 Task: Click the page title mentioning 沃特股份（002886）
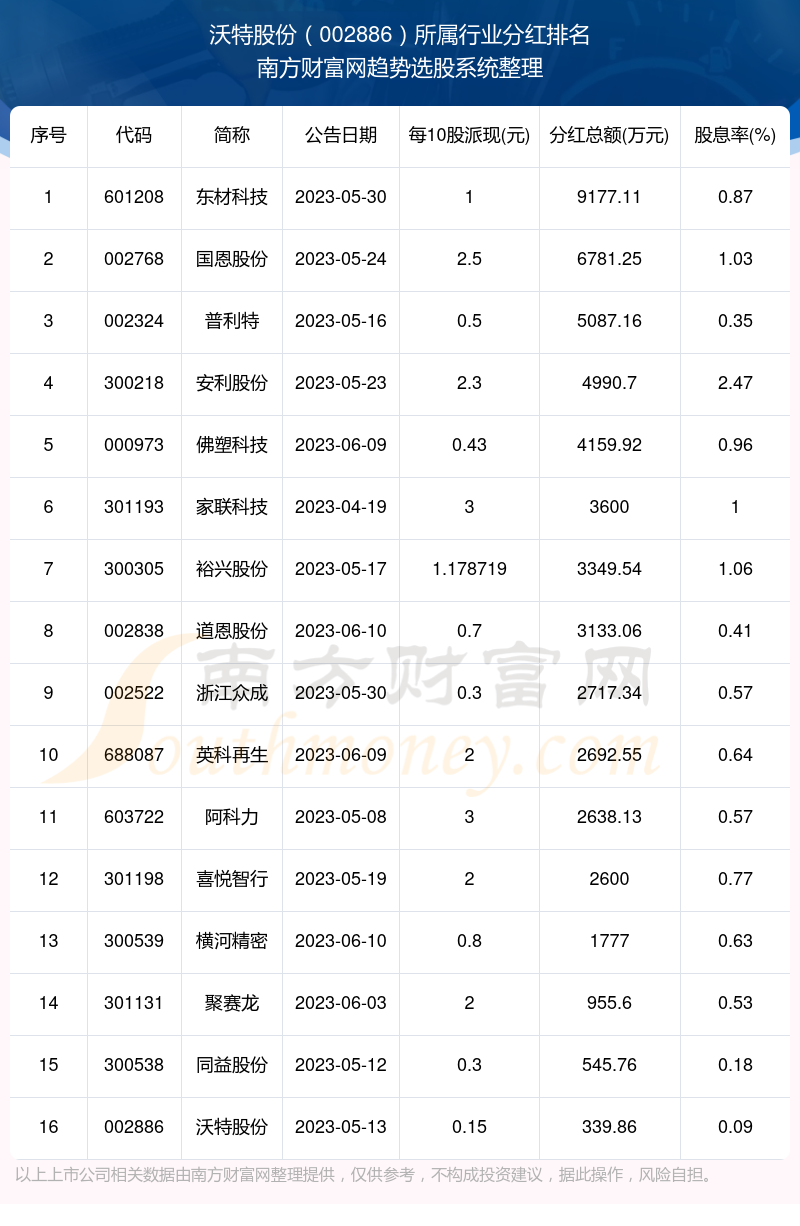tap(400, 36)
